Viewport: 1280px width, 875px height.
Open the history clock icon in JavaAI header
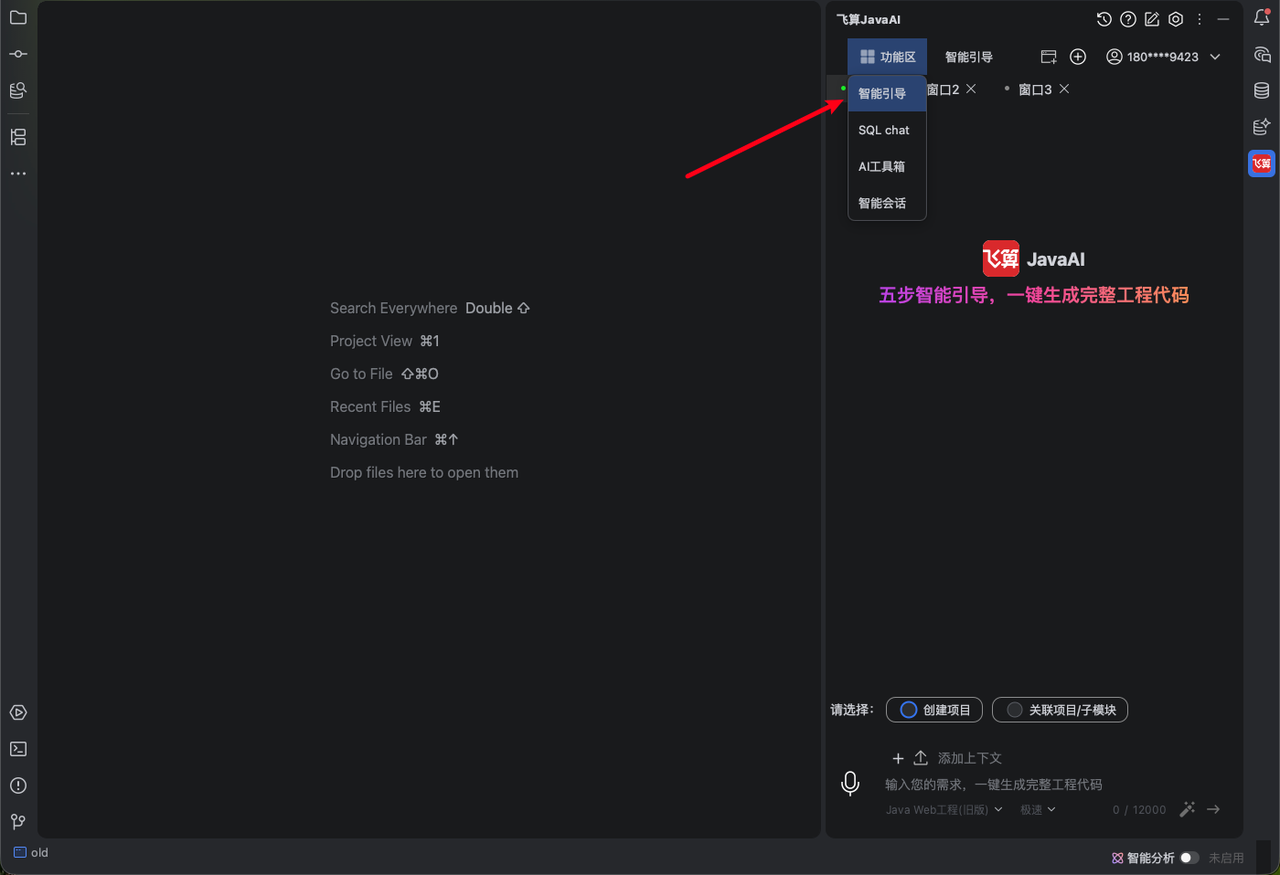1104,19
